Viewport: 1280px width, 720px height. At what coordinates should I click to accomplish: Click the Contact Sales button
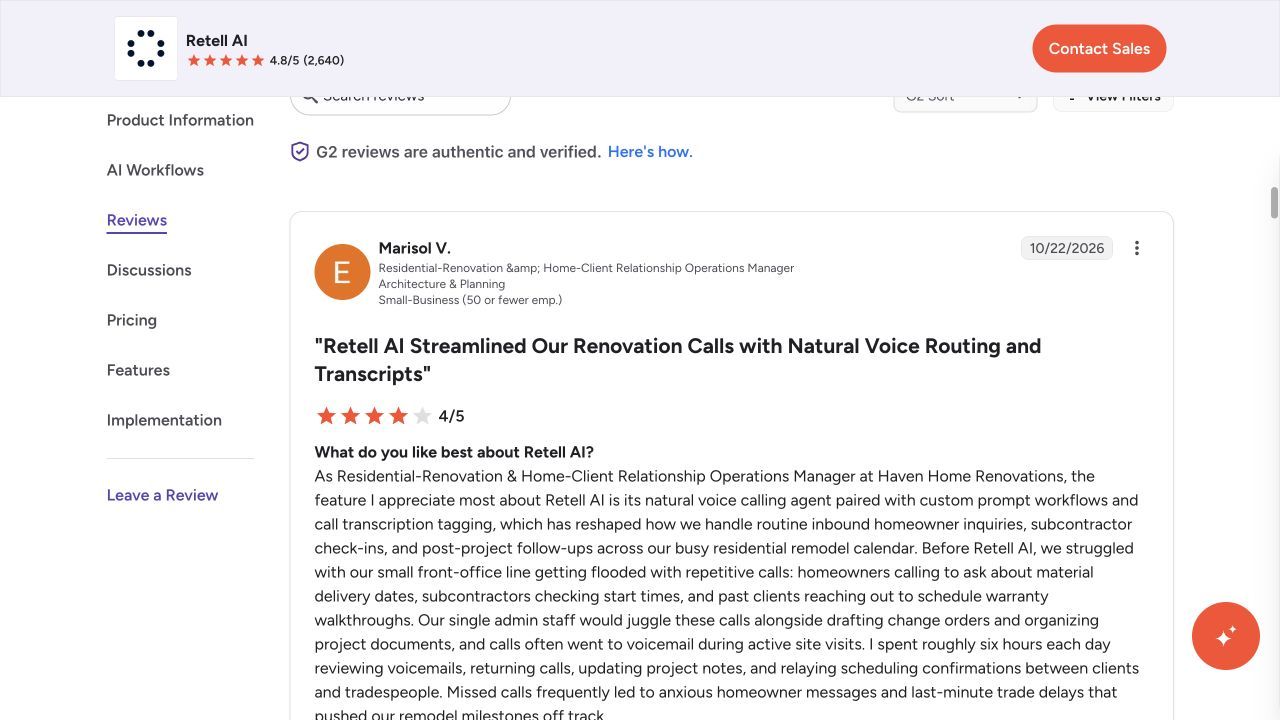1099,48
